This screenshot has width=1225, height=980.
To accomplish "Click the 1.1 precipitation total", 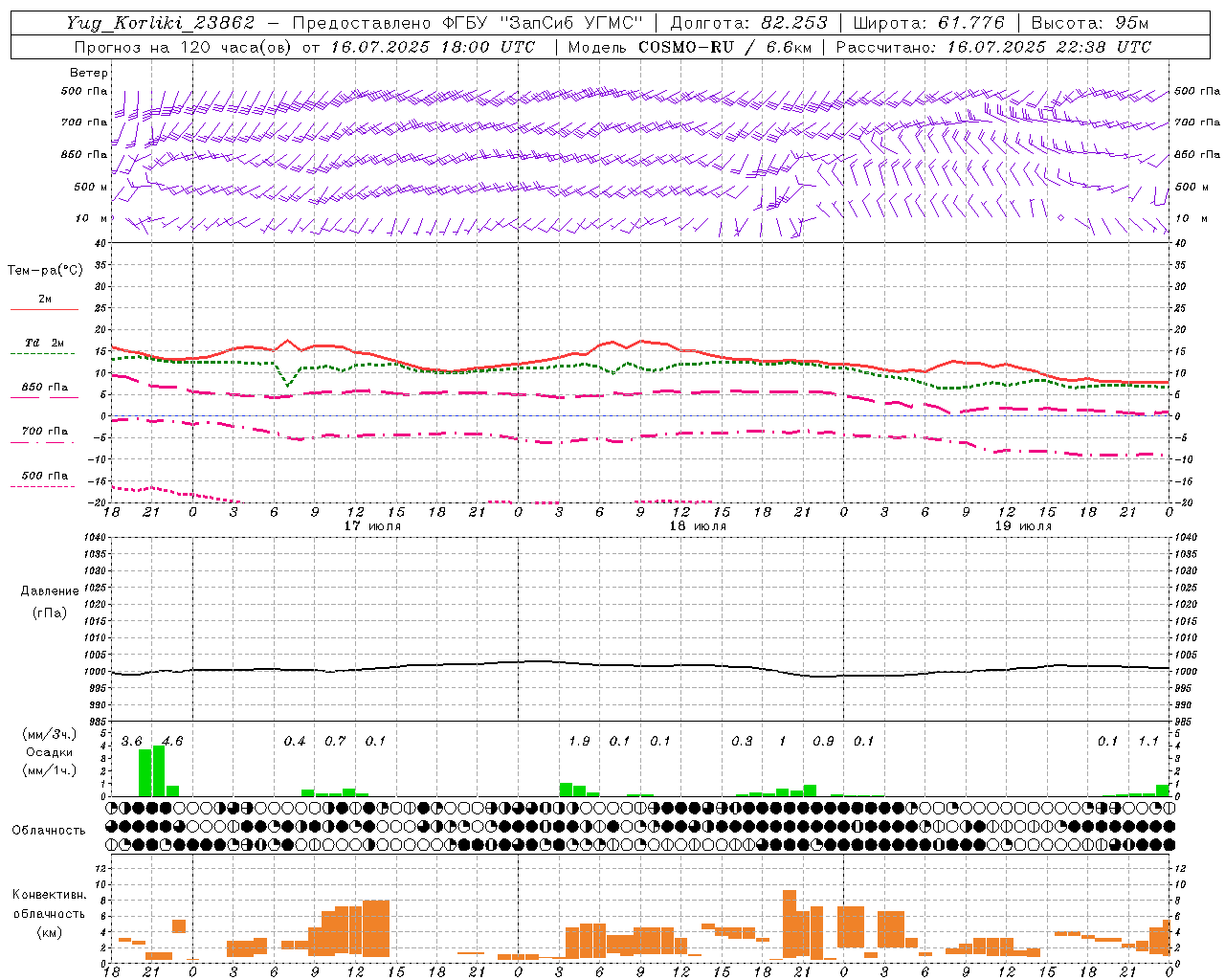I will click(x=1148, y=742).
